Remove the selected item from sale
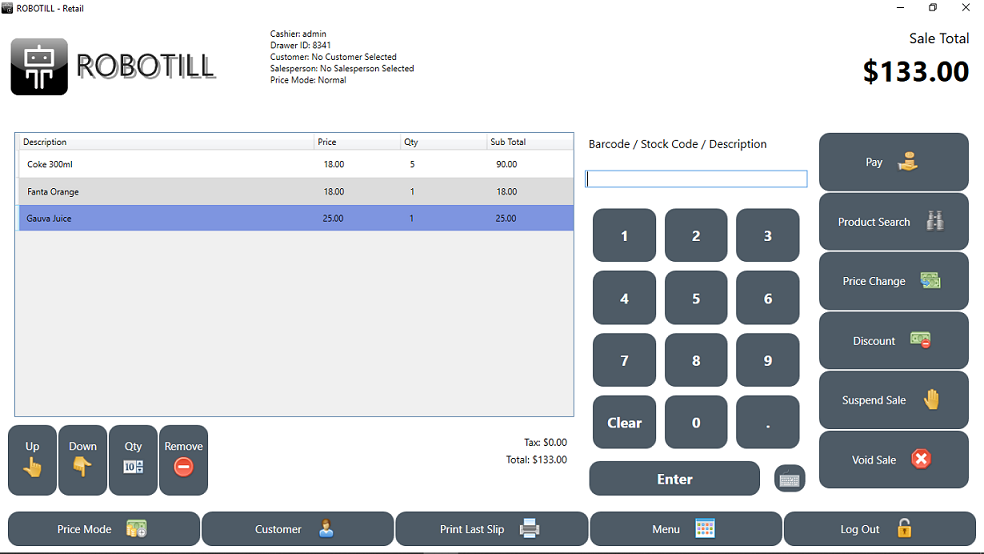The width and height of the screenshot is (984, 554). coord(183,460)
